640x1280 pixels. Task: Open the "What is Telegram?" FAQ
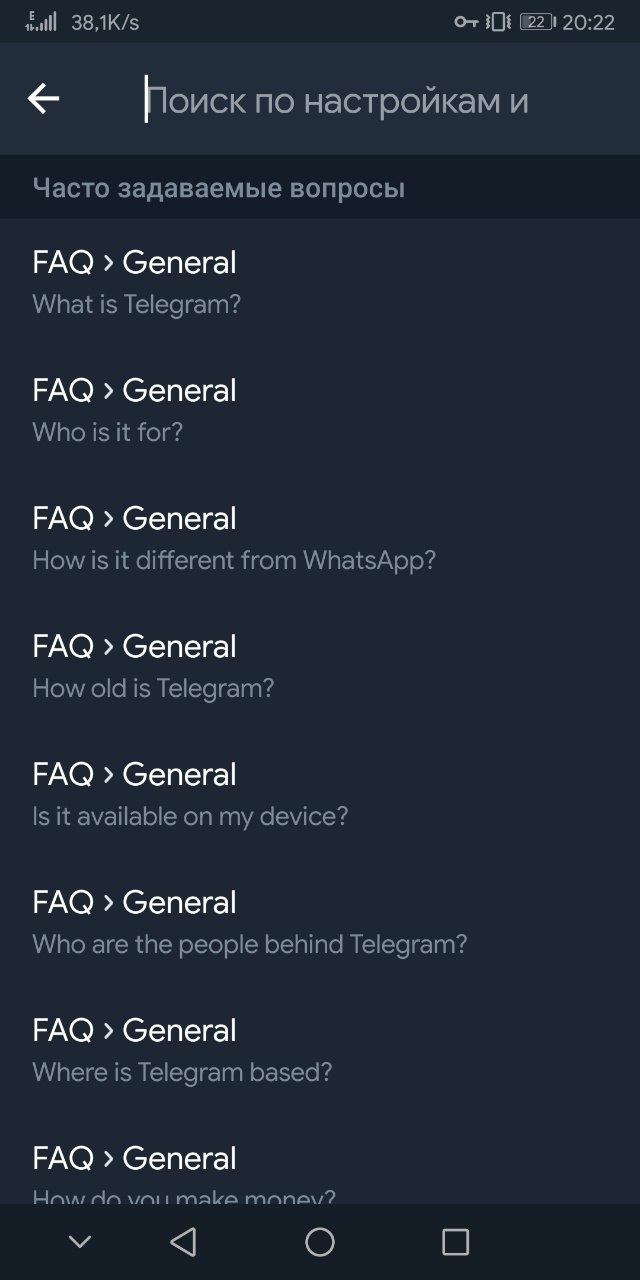[320, 282]
